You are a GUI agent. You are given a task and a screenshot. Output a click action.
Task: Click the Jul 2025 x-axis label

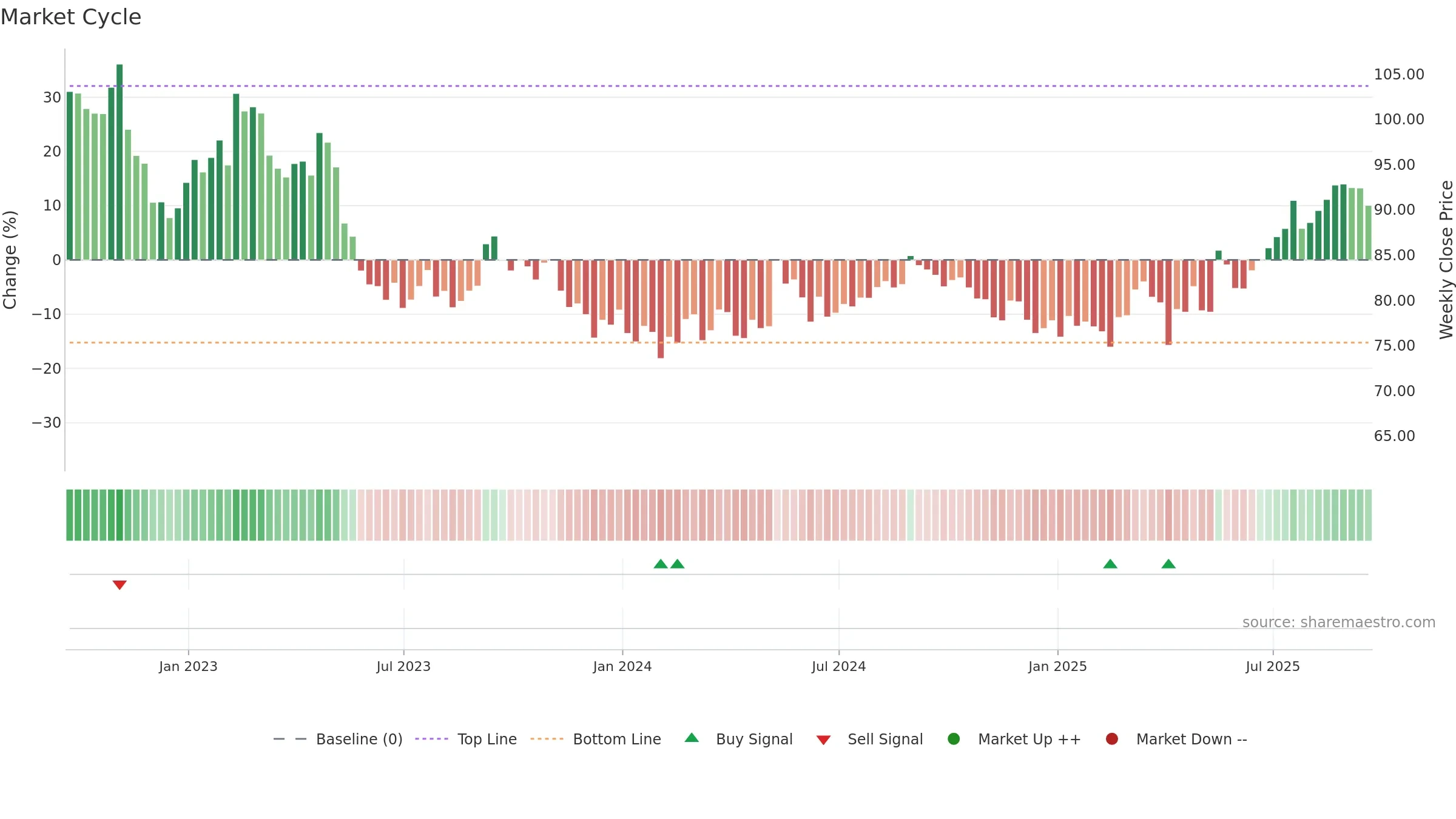[x=1273, y=666]
